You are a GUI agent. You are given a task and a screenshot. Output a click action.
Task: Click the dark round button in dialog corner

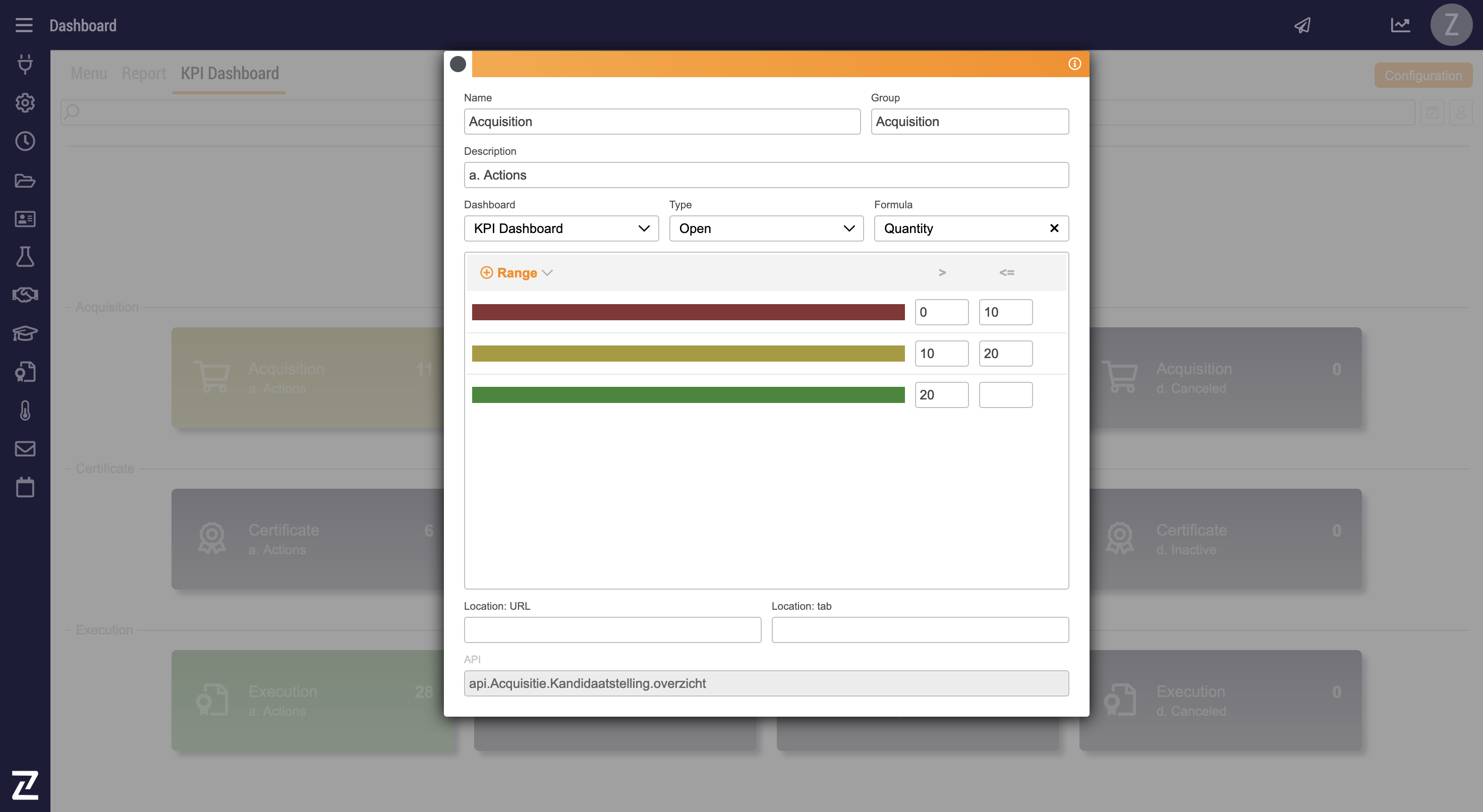458,64
